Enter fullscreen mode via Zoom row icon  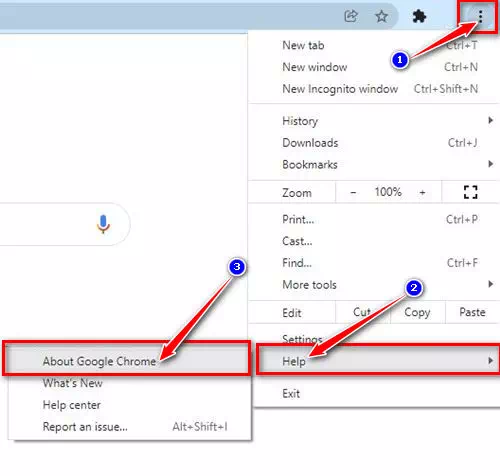470,192
